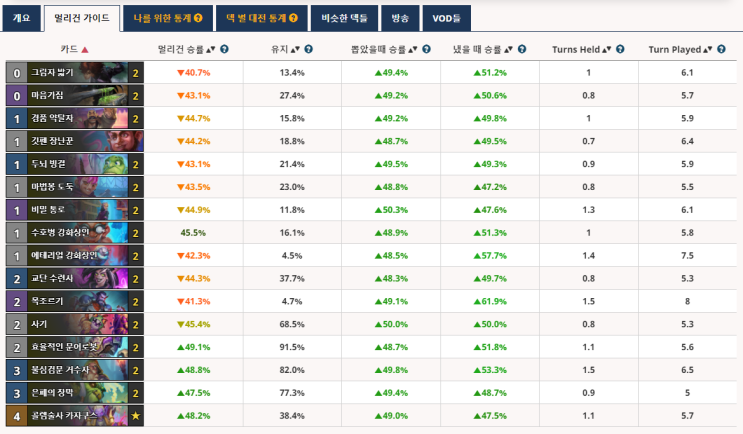
Task: Sort by 뽑았을때 승률 arrows
Action: [x=413, y=49]
